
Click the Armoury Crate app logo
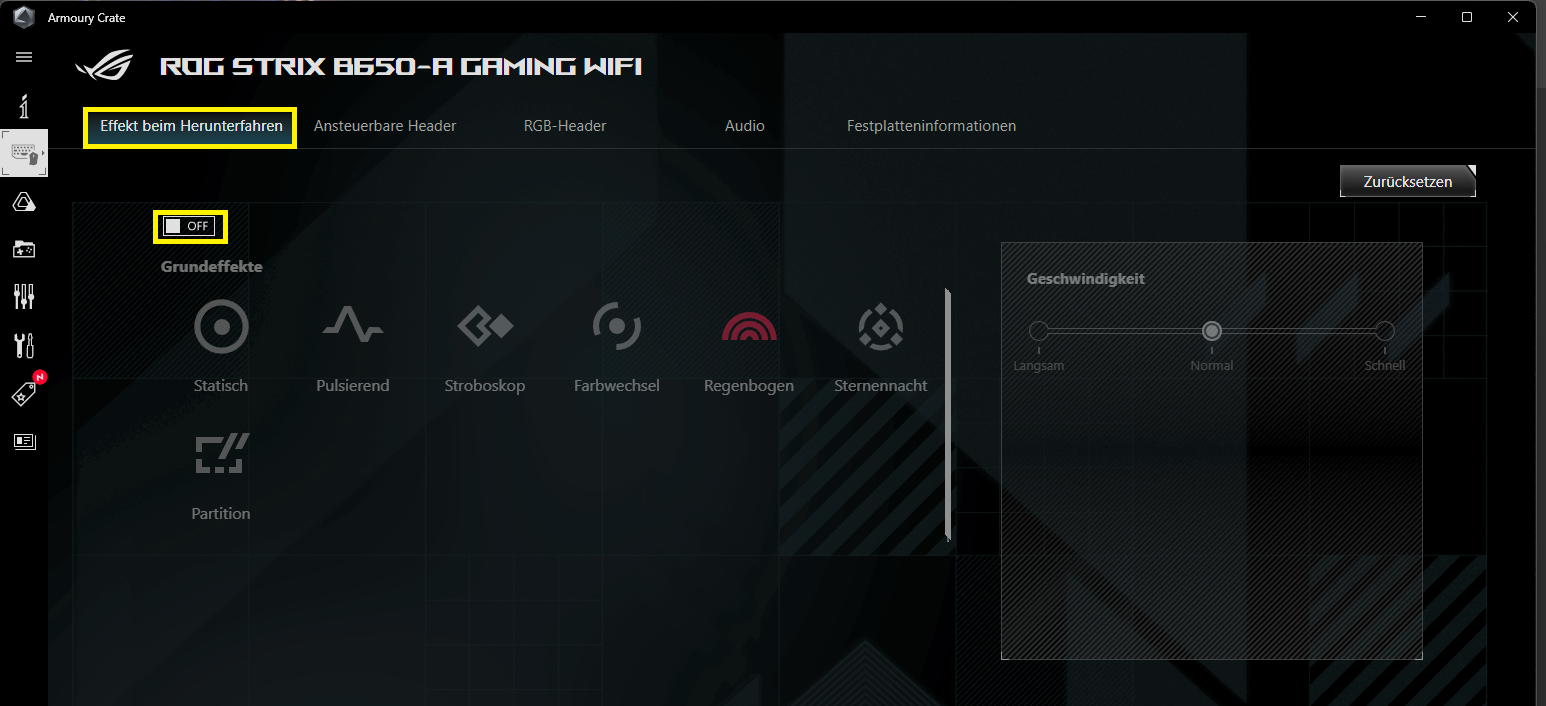(25, 18)
